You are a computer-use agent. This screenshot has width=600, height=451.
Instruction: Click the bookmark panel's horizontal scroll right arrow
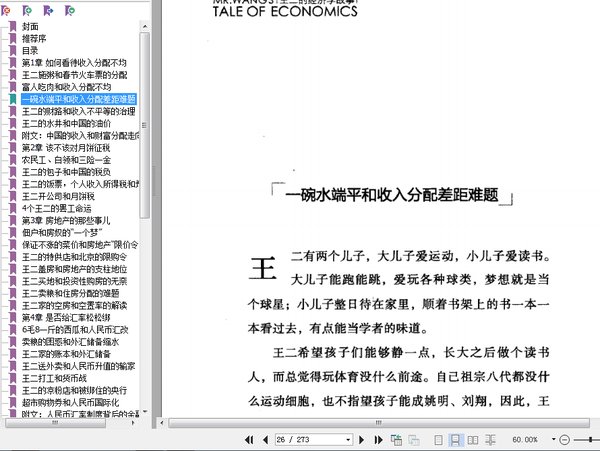[x=133, y=423]
